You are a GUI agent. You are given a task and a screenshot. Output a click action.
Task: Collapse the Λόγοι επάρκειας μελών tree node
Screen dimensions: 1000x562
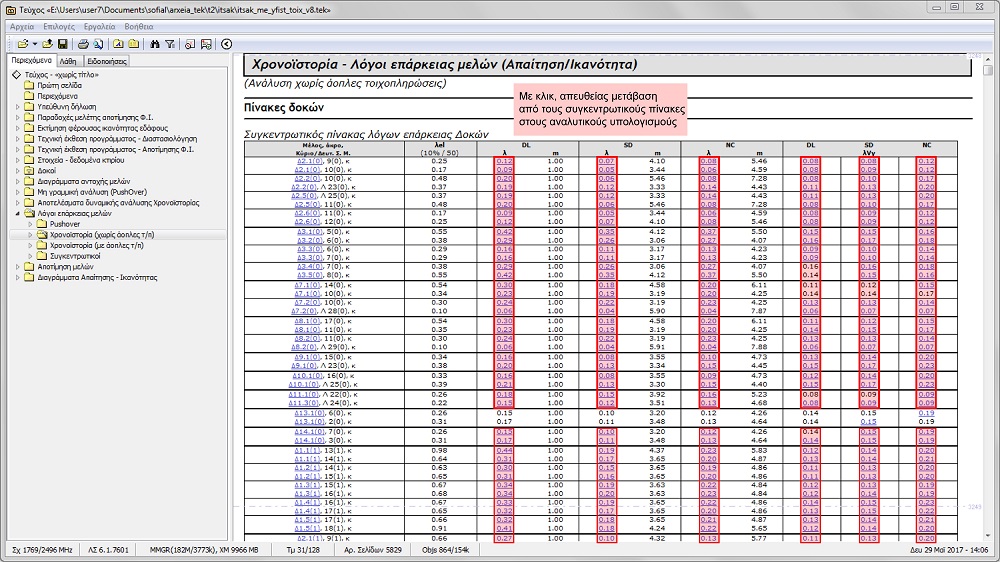pos(17,213)
